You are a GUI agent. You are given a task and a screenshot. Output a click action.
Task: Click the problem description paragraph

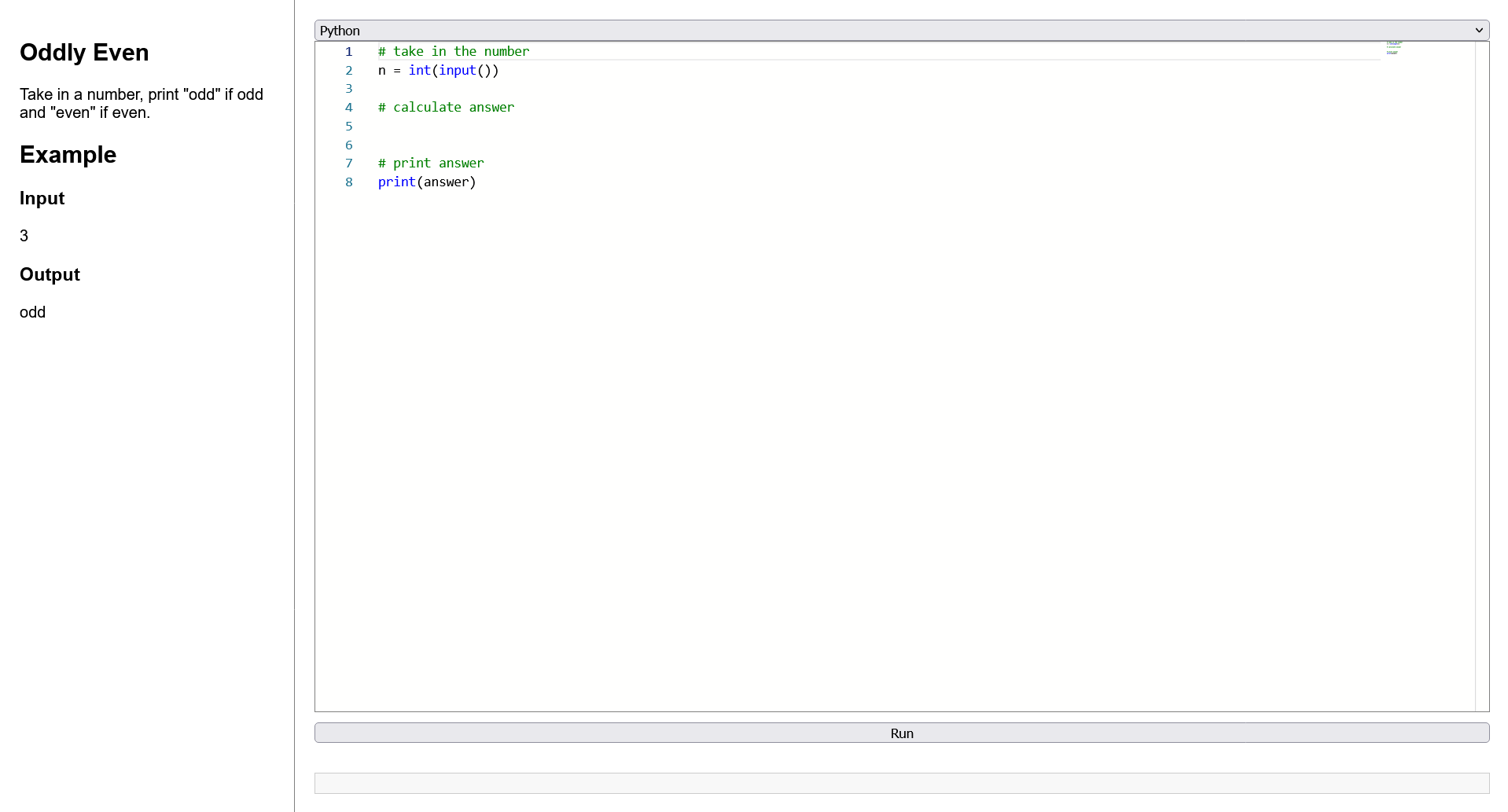[x=142, y=103]
